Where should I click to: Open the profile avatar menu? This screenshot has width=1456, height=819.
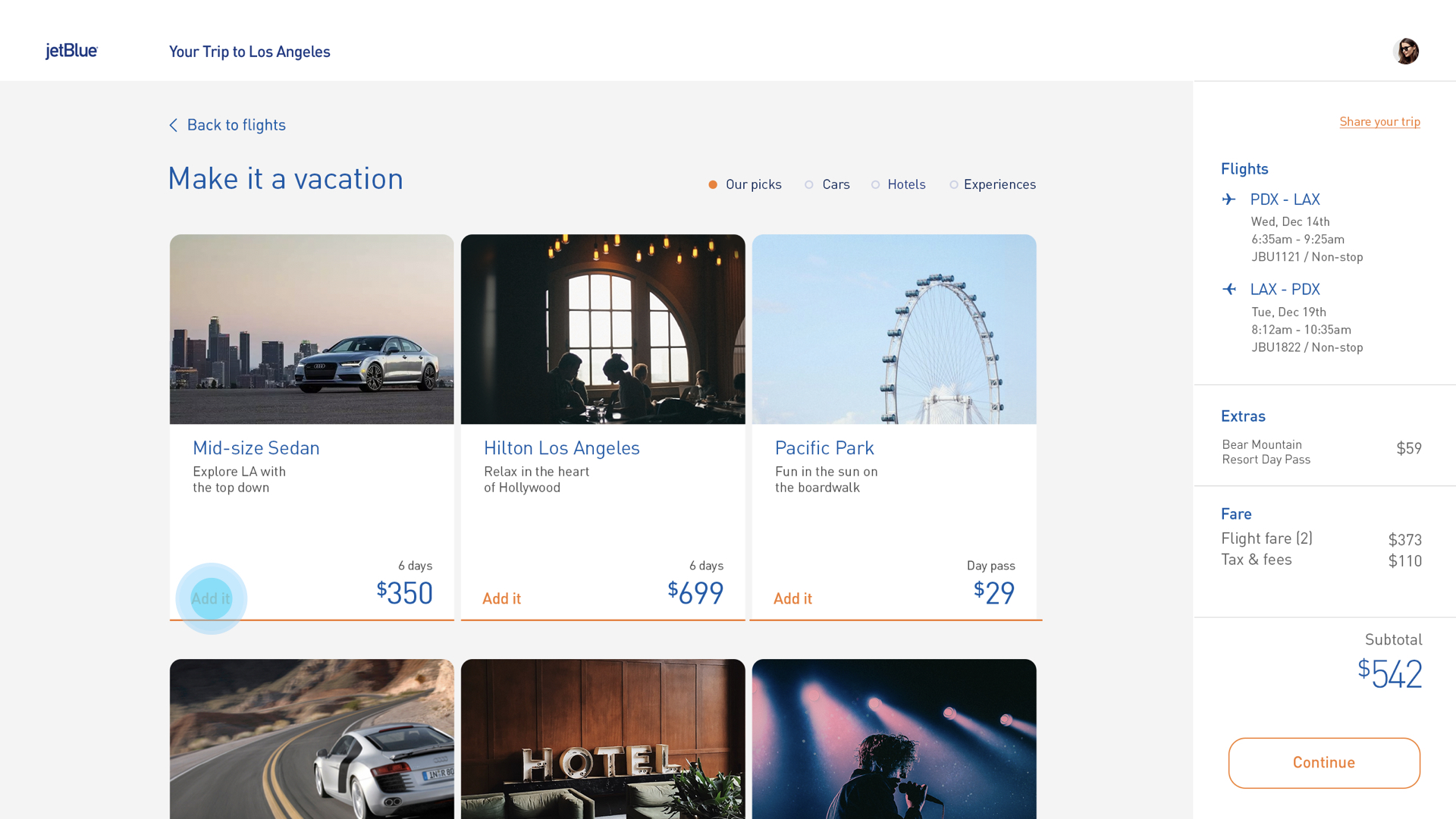[x=1407, y=51]
